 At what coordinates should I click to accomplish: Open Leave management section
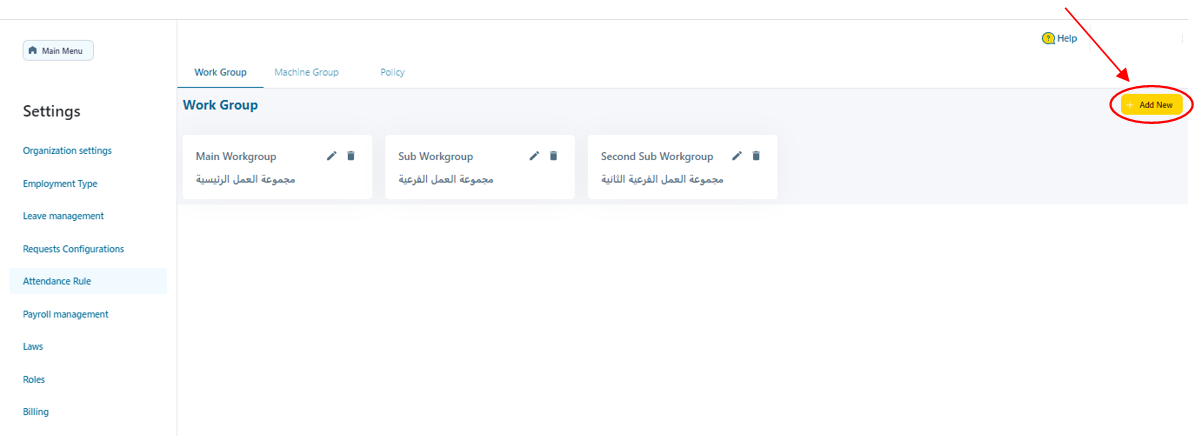pyautogui.click(x=63, y=216)
